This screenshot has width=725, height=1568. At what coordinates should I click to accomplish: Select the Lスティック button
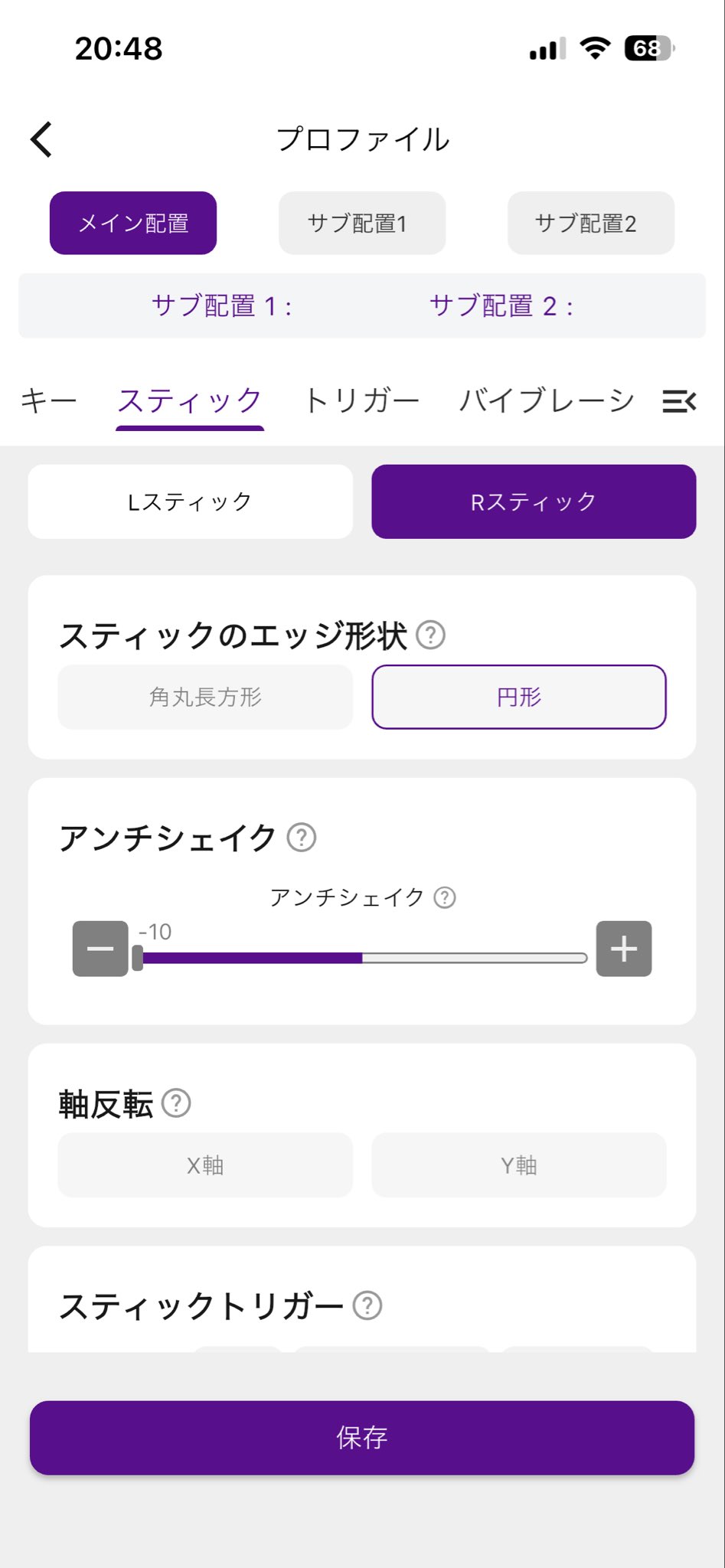[190, 501]
